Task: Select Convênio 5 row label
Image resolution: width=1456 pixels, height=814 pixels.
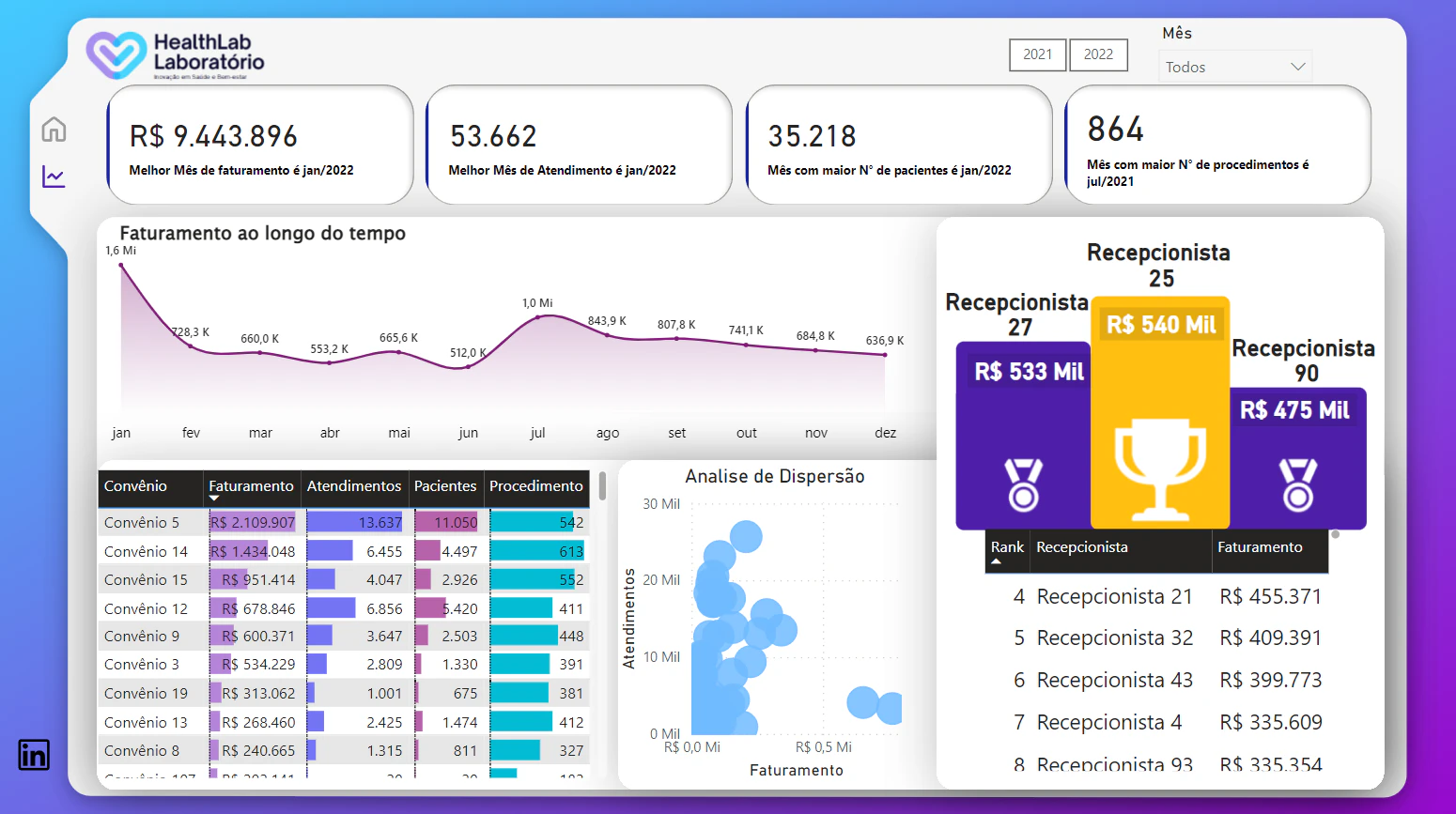Action: pos(142,523)
